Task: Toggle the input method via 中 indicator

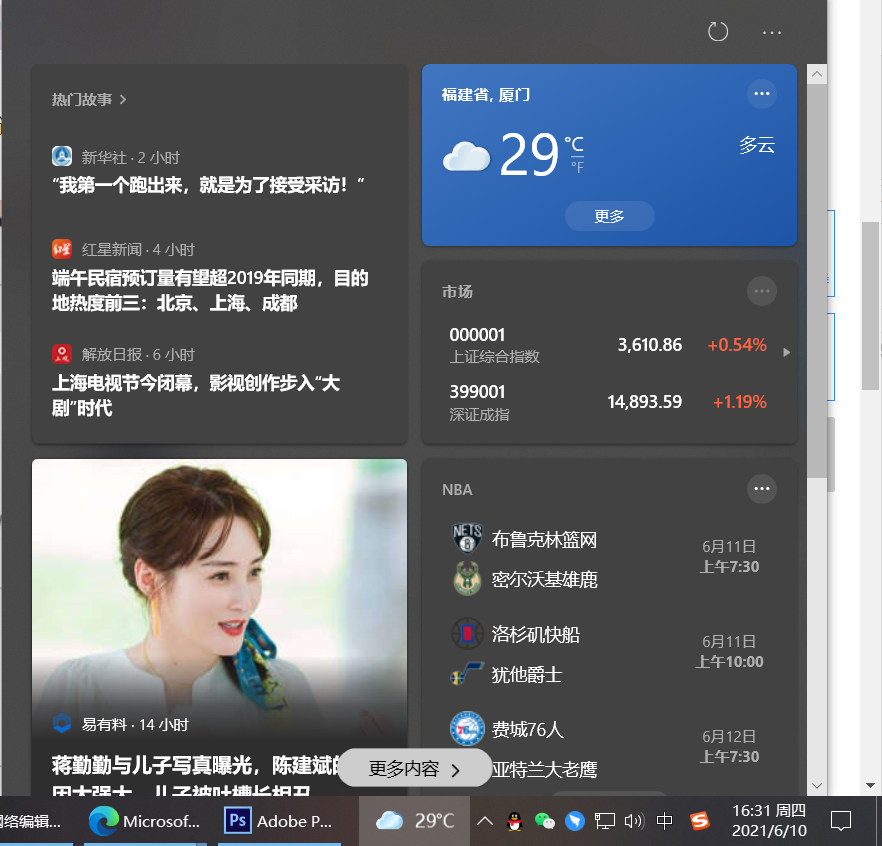Action: click(x=664, y=821)
